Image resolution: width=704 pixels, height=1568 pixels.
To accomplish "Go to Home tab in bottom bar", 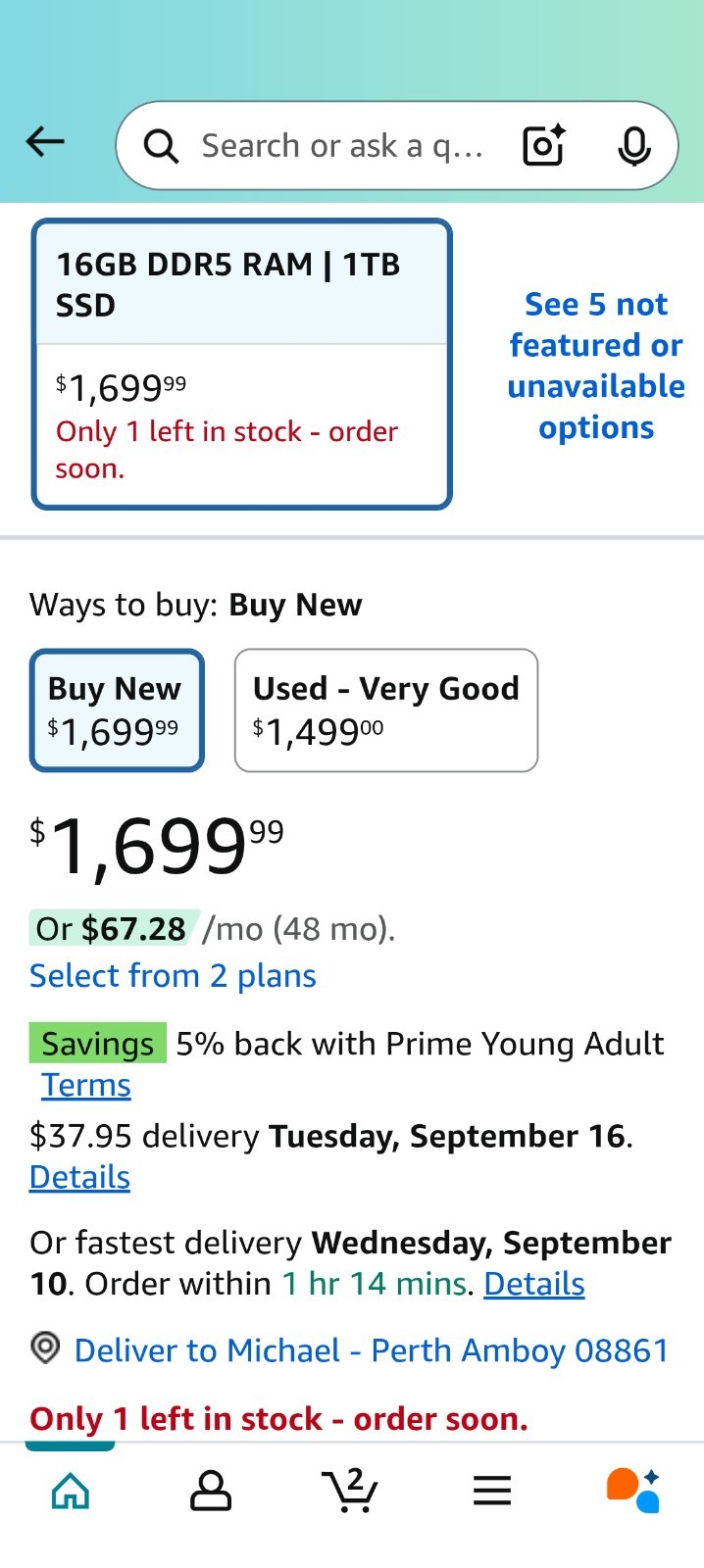I will [71, 1491].
